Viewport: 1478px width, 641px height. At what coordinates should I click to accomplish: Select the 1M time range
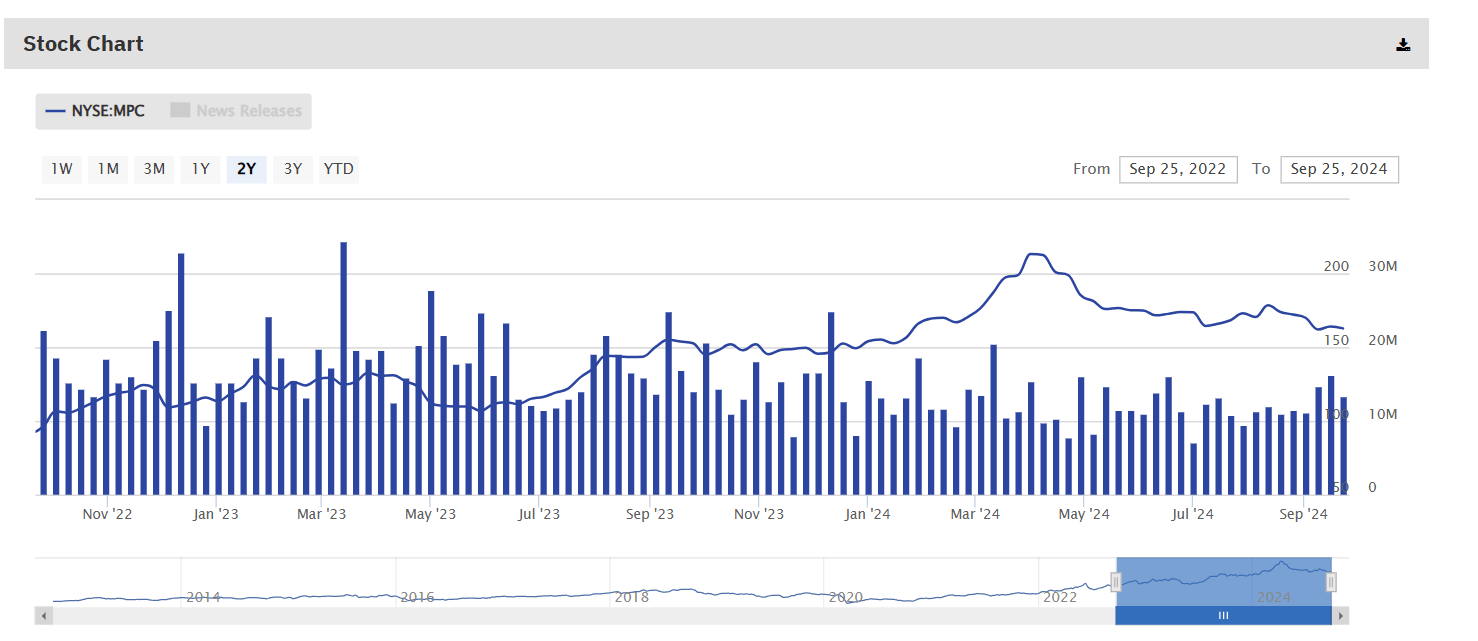click(x=107, y=169)
